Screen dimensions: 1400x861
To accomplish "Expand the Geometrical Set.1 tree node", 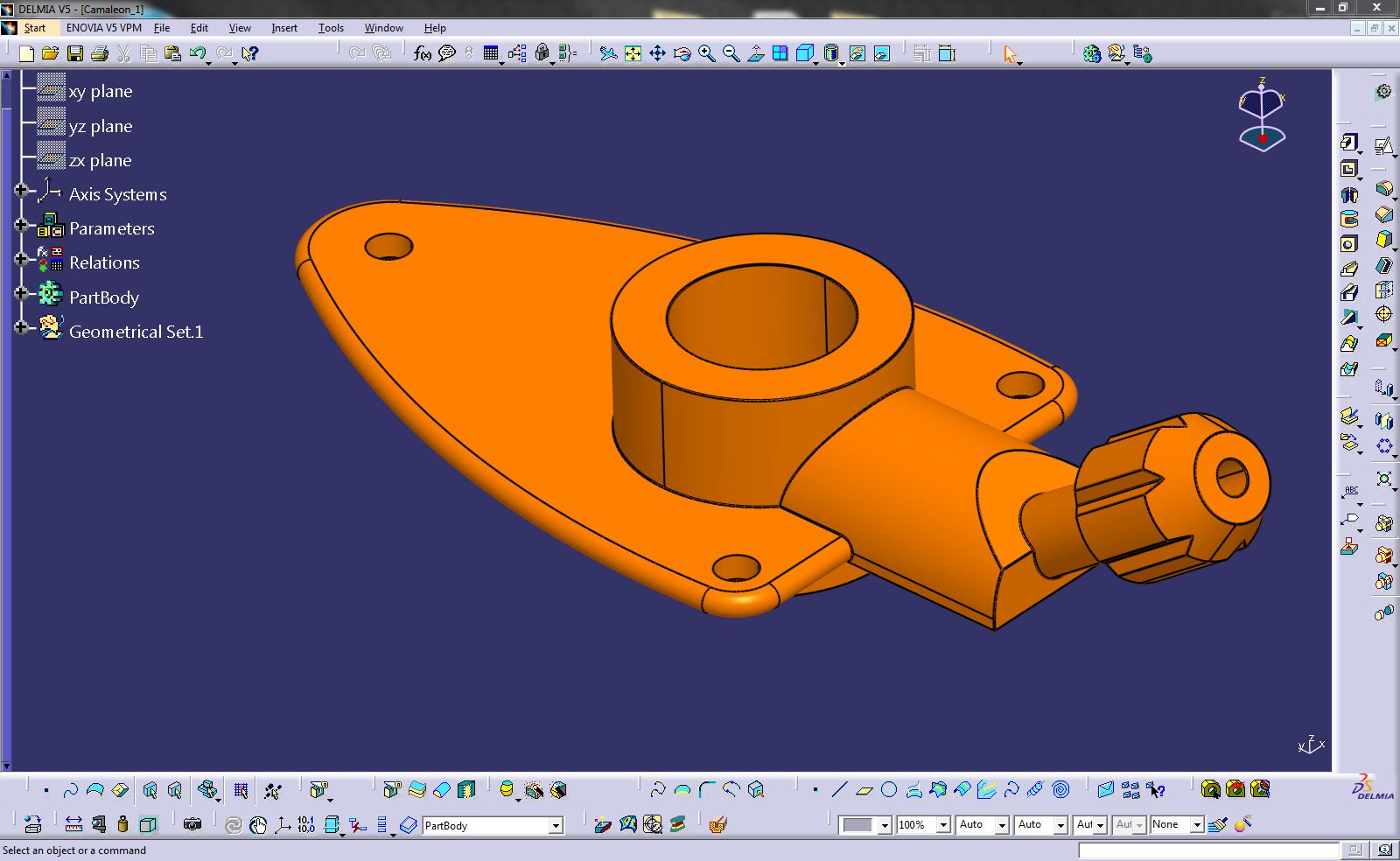I will pyautogui.click(x=21, y=327).
